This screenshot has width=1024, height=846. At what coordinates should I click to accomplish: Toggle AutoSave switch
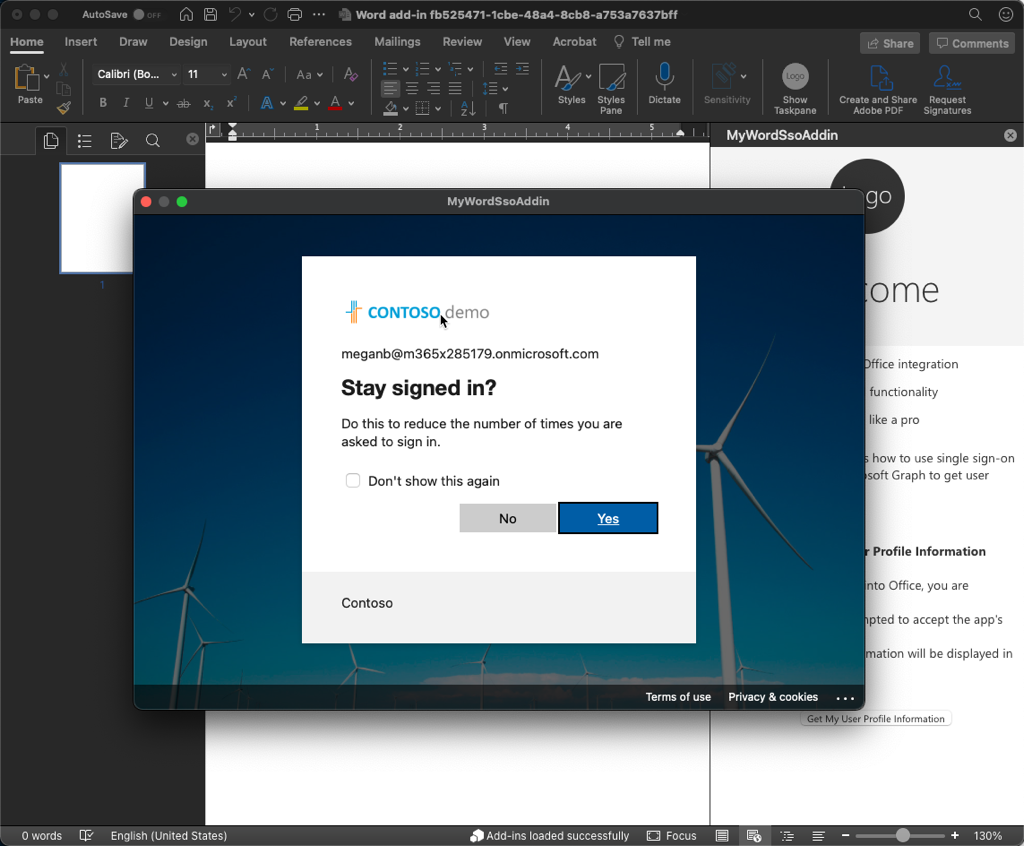click(x=147, y=14)
